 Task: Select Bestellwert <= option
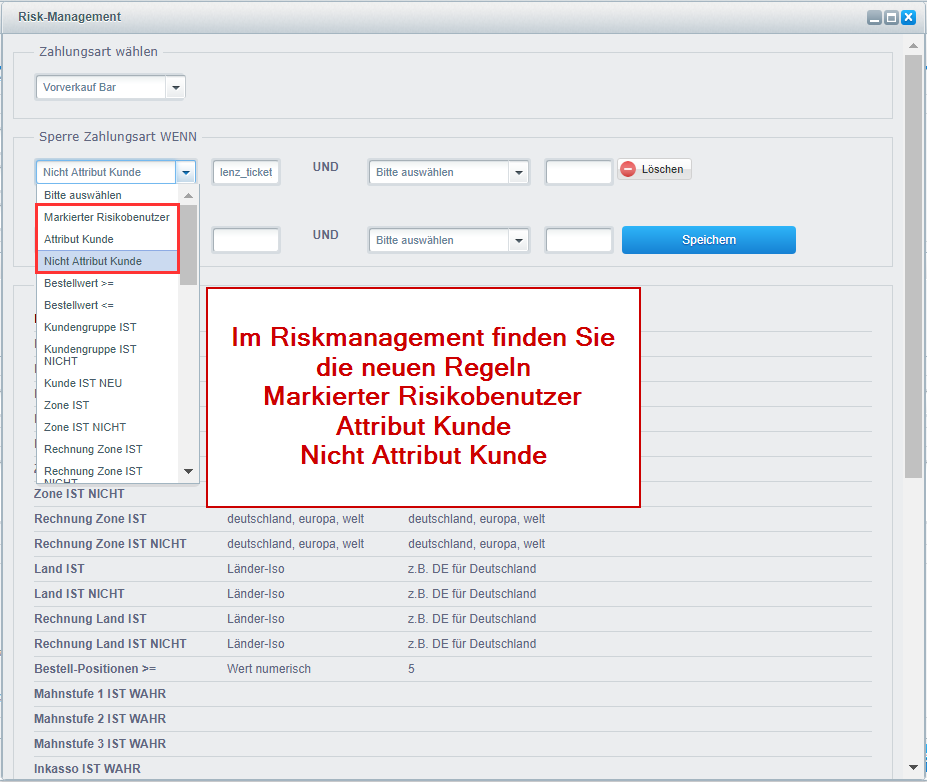107,305
